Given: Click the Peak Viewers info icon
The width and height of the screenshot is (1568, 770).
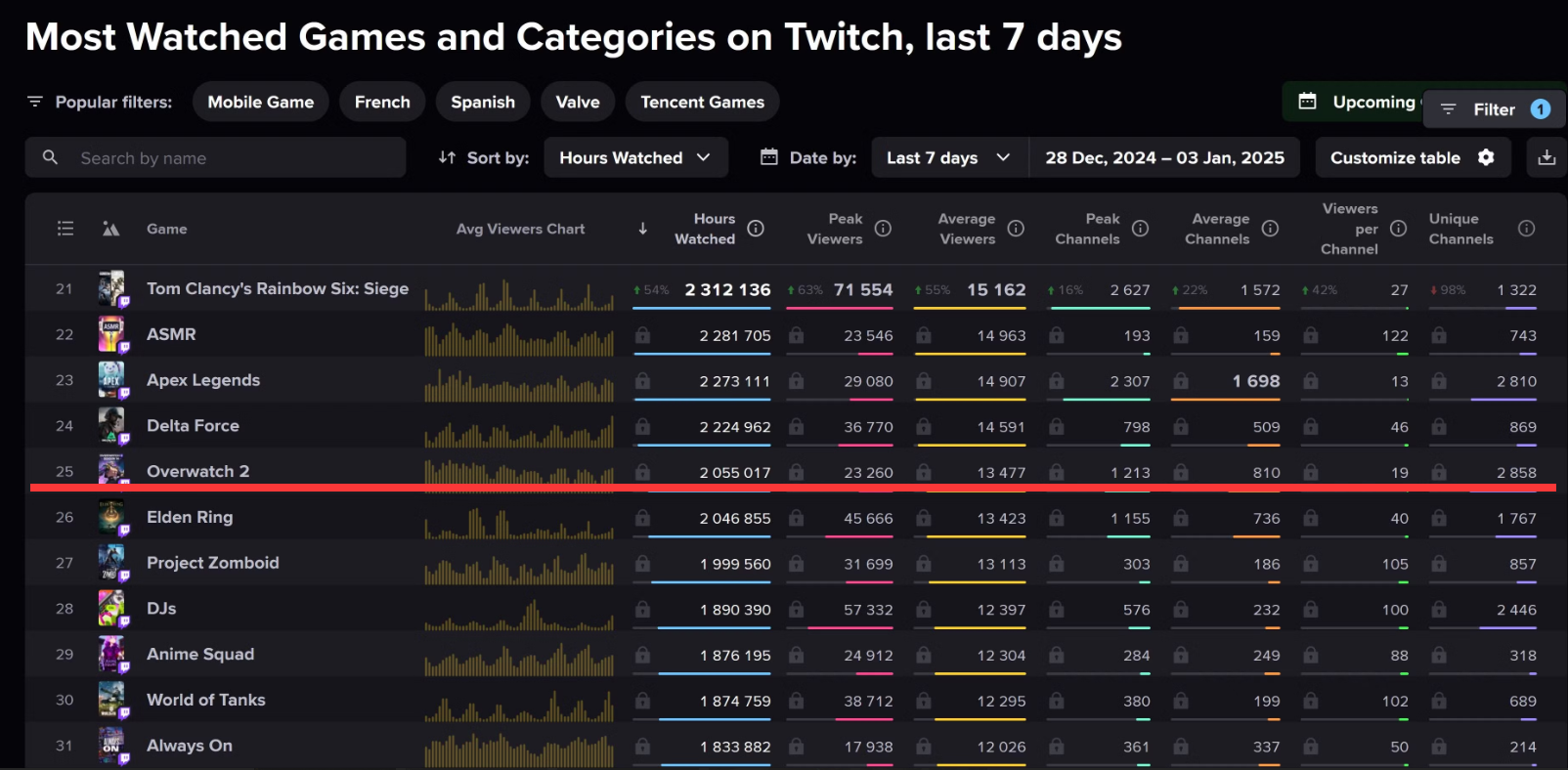Looking at the screenshot, I should coord(883,229).
